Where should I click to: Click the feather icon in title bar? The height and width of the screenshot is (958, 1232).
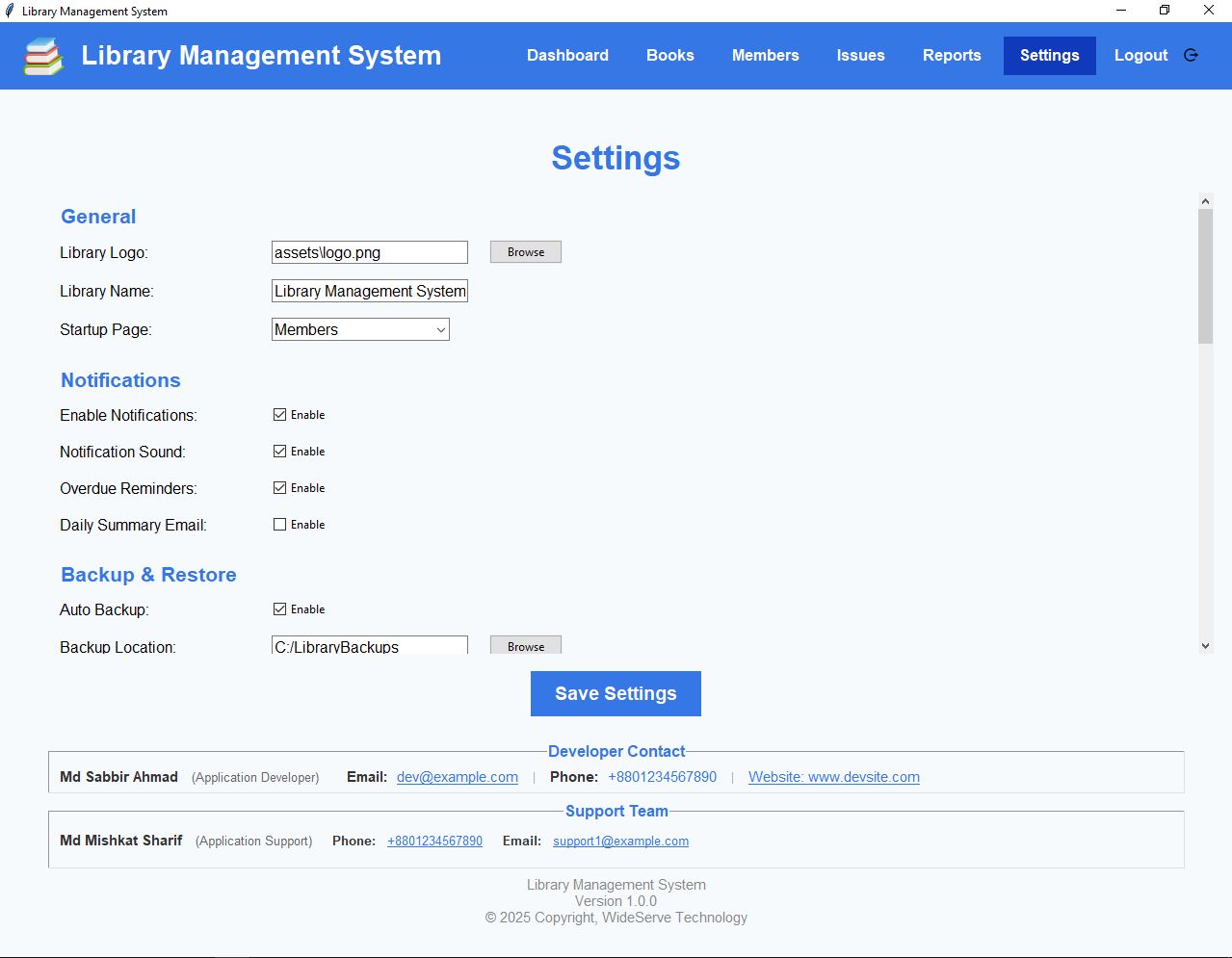point(10,11)
